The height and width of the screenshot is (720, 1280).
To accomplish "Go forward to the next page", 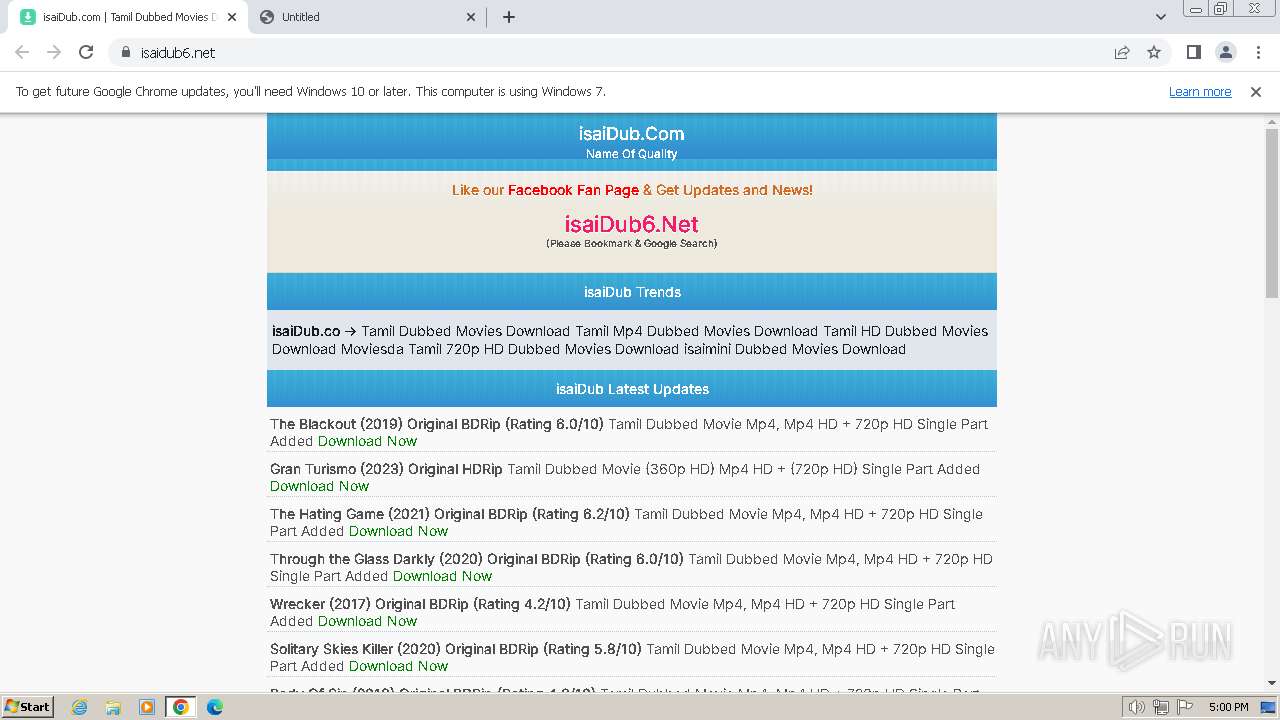I will [54, 52].
